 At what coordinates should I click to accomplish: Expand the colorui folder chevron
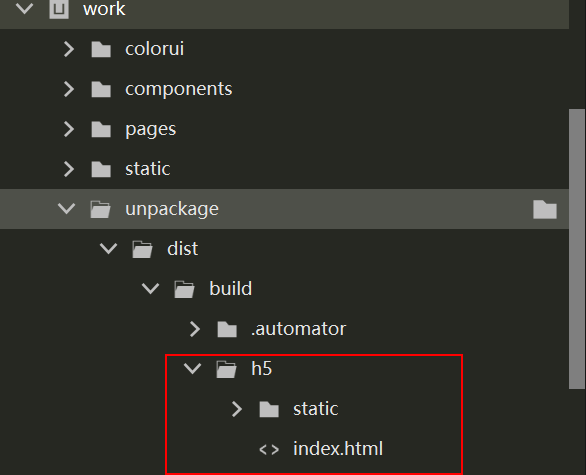[69, 49]
